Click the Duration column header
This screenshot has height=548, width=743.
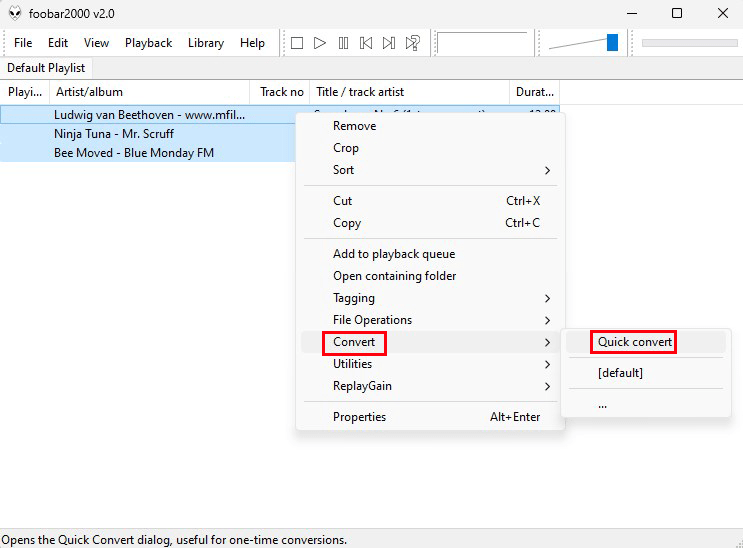[535, 92]
